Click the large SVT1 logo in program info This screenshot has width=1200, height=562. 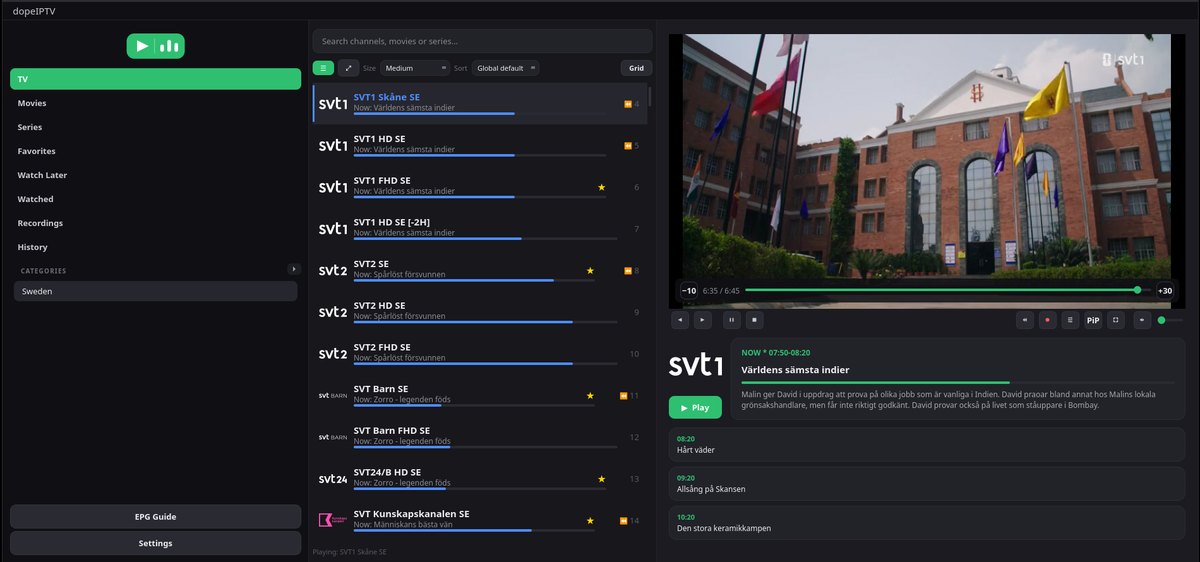pos(695,365)
